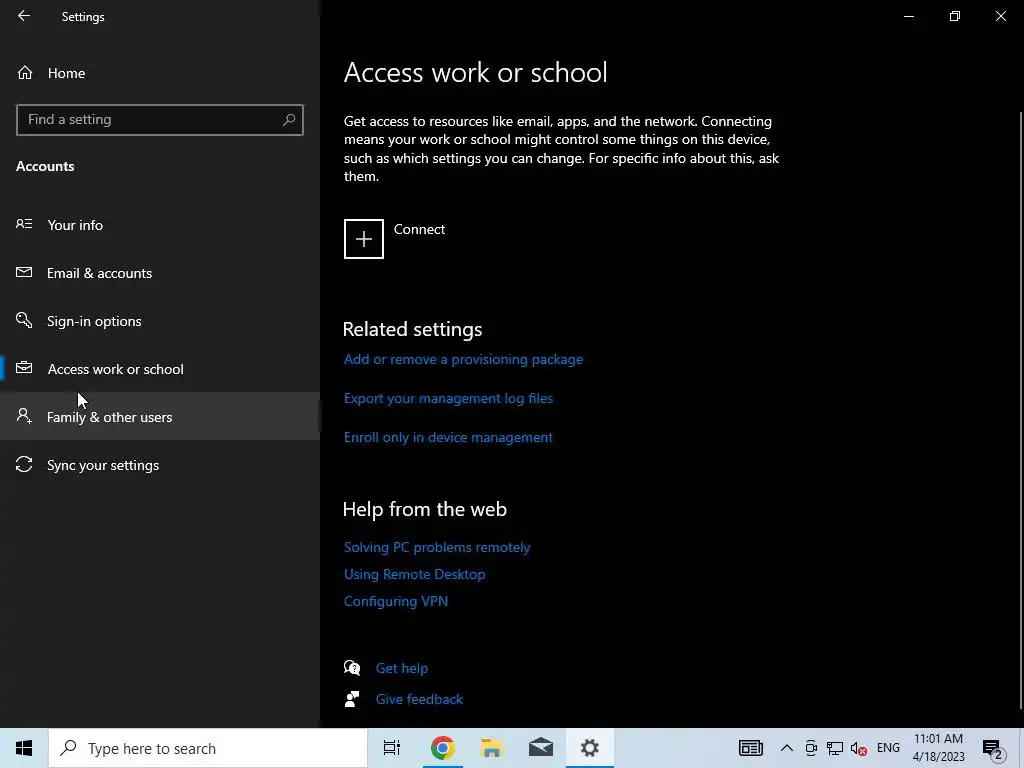Open Configuring VPN help link
The width and height of the screenshot is (1024, 768).
coord(396,601)
